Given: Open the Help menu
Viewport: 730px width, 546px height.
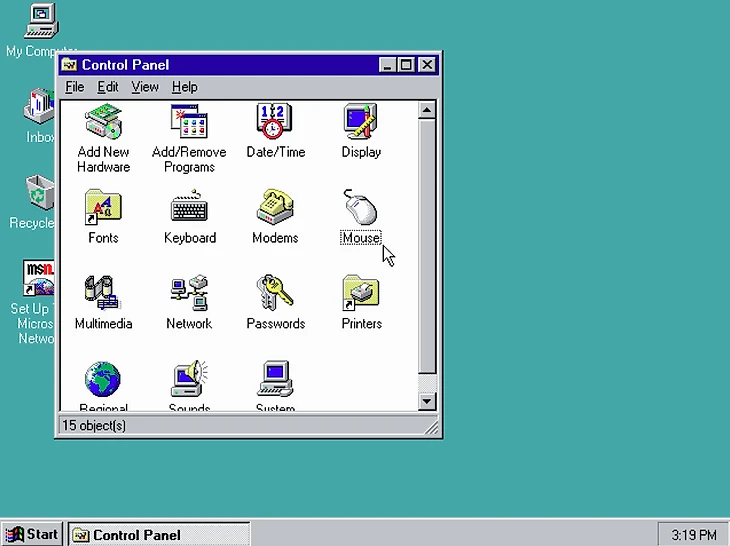Looking at the screenshot, I should [x=185, y=87].
